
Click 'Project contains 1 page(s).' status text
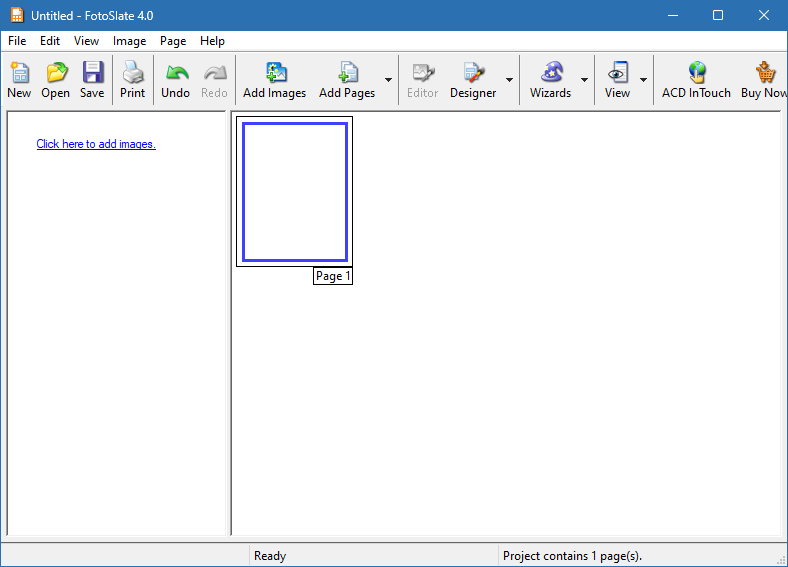572,556
